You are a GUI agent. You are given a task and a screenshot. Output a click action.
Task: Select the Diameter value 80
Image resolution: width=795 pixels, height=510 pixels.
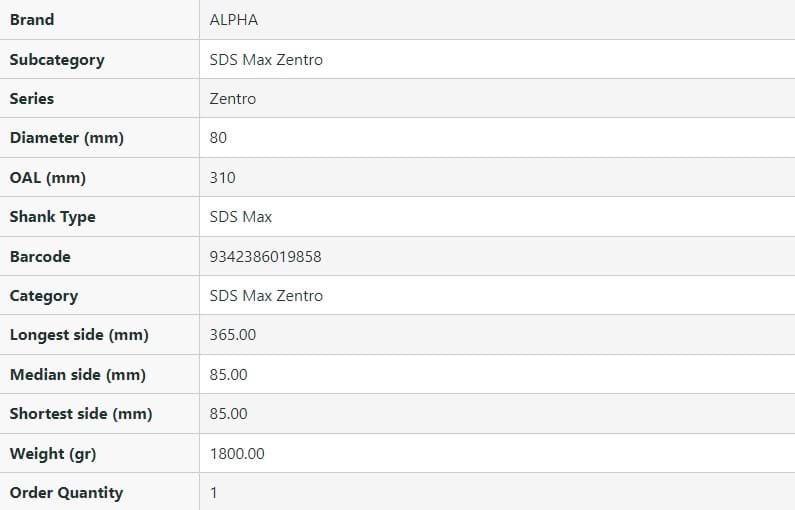coord(219,138)
